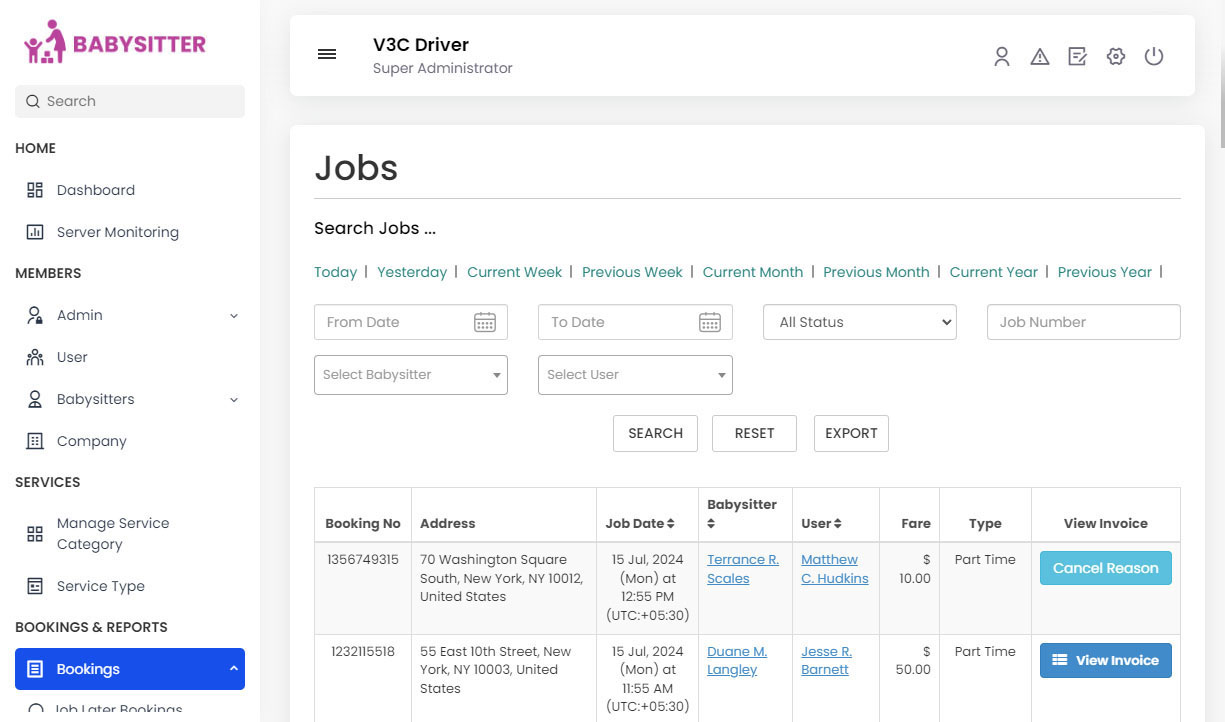This screenshot has width=1225, height=722.
Task: Log out using the power icon
Action: point(1154,56)
